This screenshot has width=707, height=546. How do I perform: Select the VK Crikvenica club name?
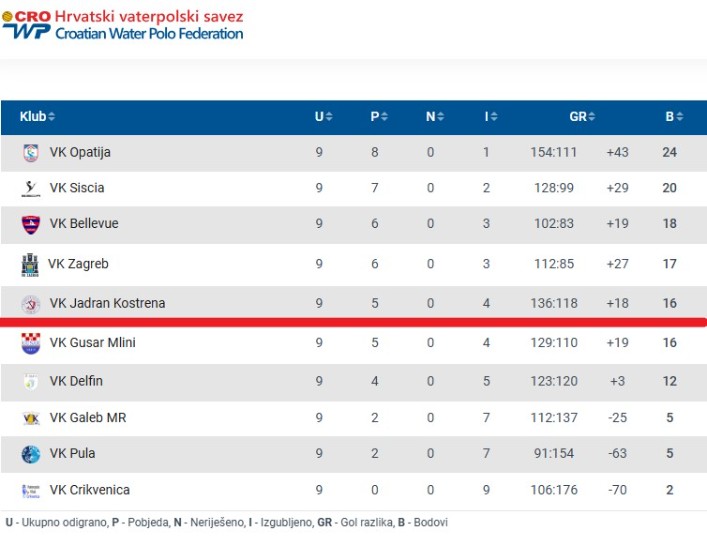point(90,490)
